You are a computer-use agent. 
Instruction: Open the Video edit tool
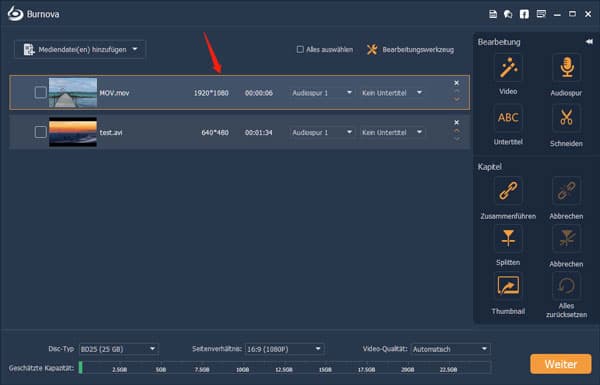coord(508,69)
